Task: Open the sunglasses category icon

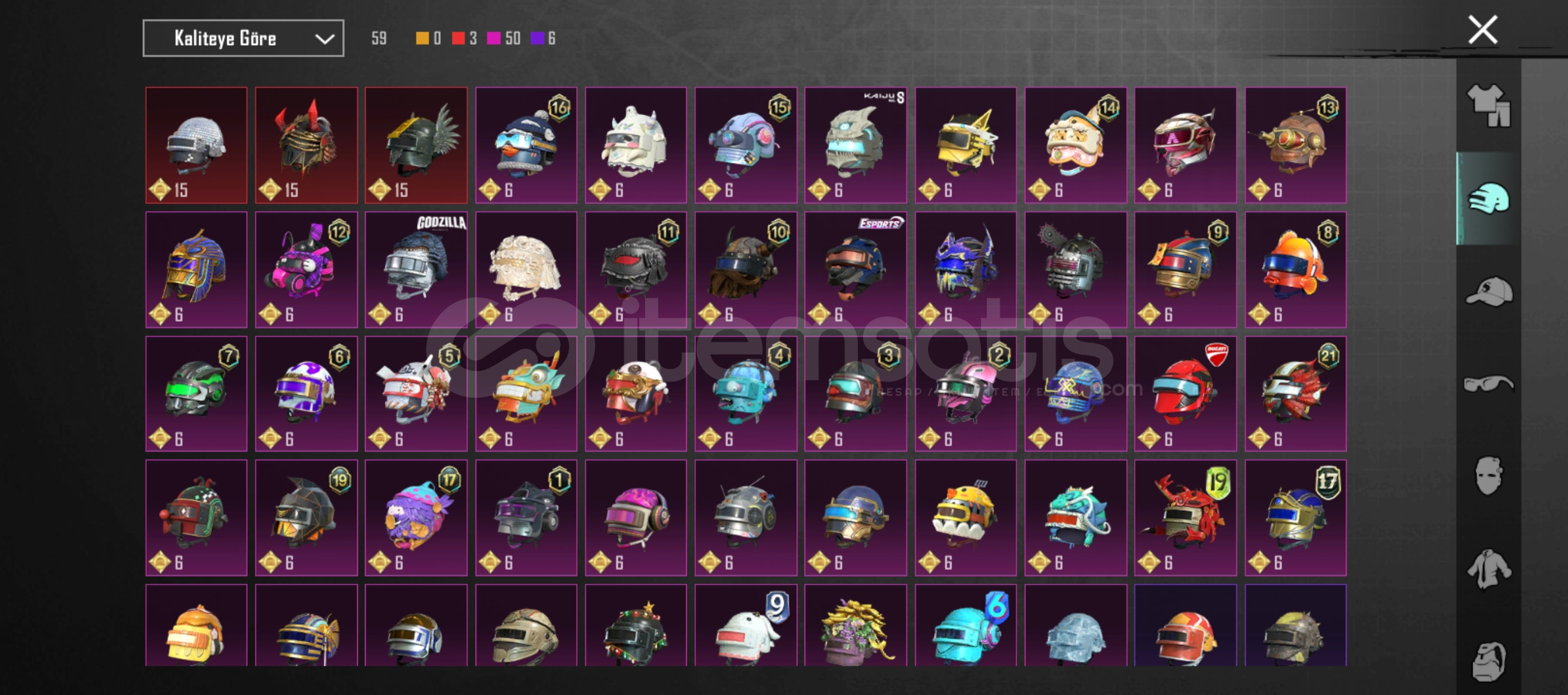Action: click(1489, 384)
